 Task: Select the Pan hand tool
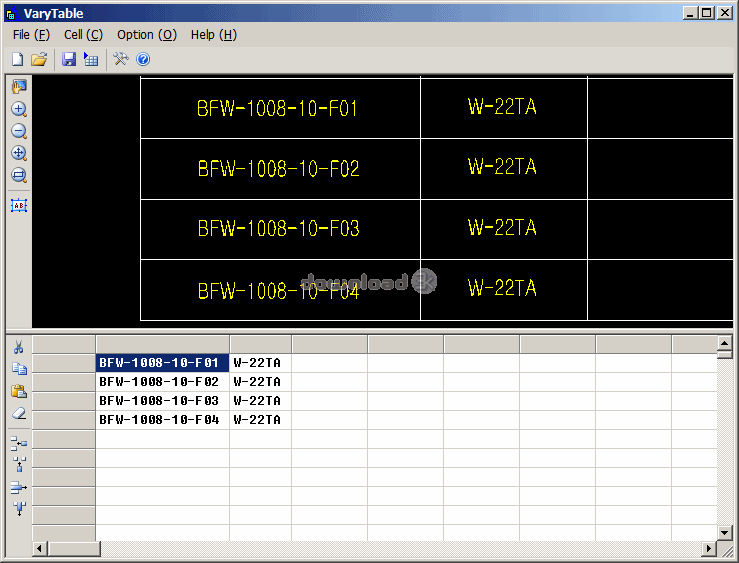[x=19, y=88]
